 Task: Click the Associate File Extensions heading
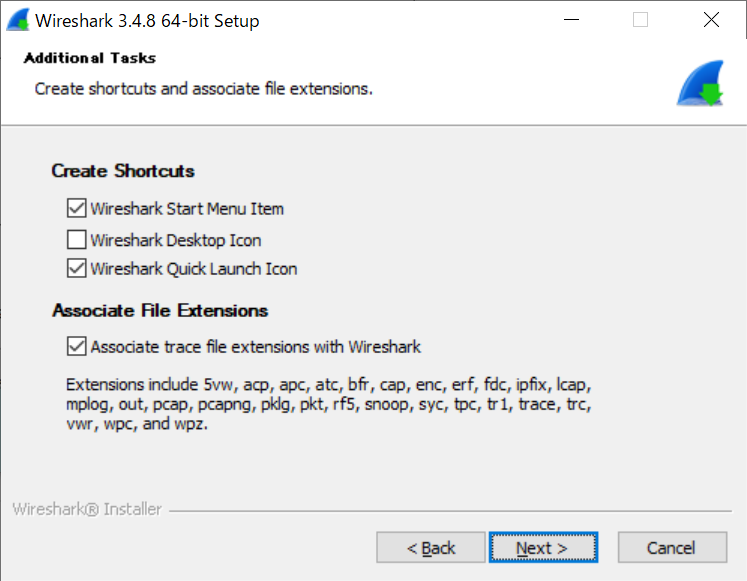(160, 311)
